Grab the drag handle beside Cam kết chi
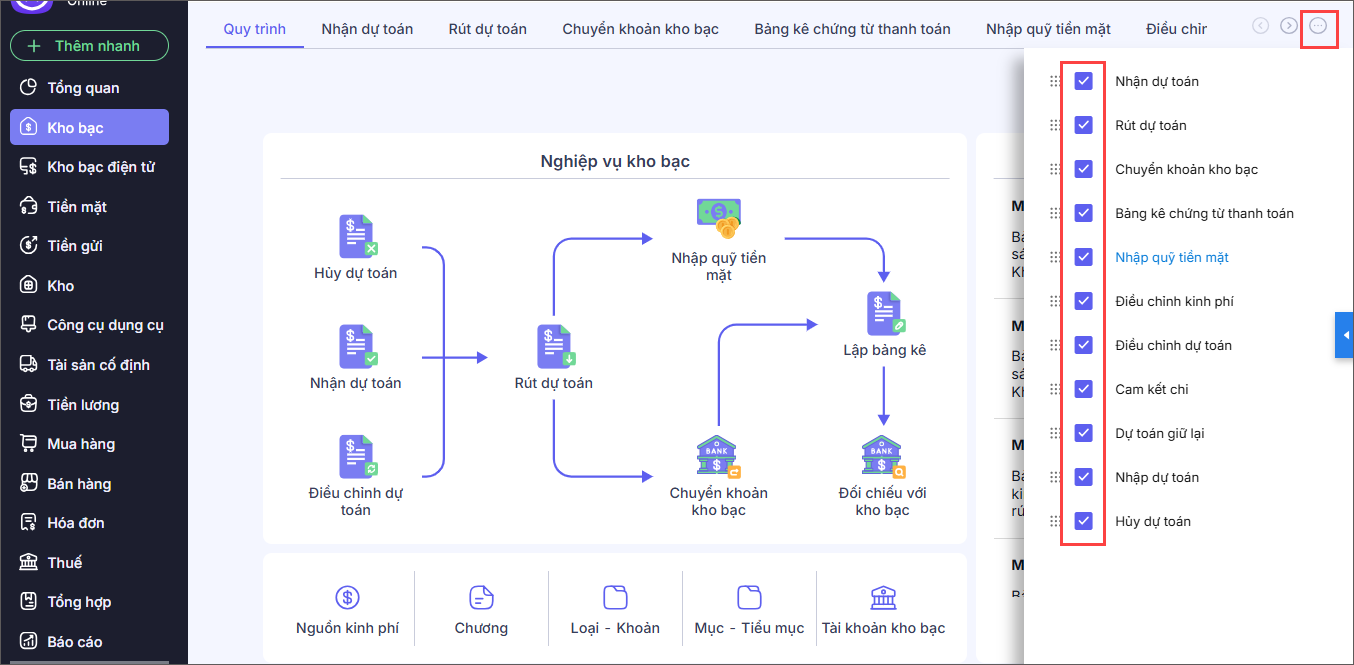The image size is (1354, 665). pyautogui.click(x=1054, y=389)
